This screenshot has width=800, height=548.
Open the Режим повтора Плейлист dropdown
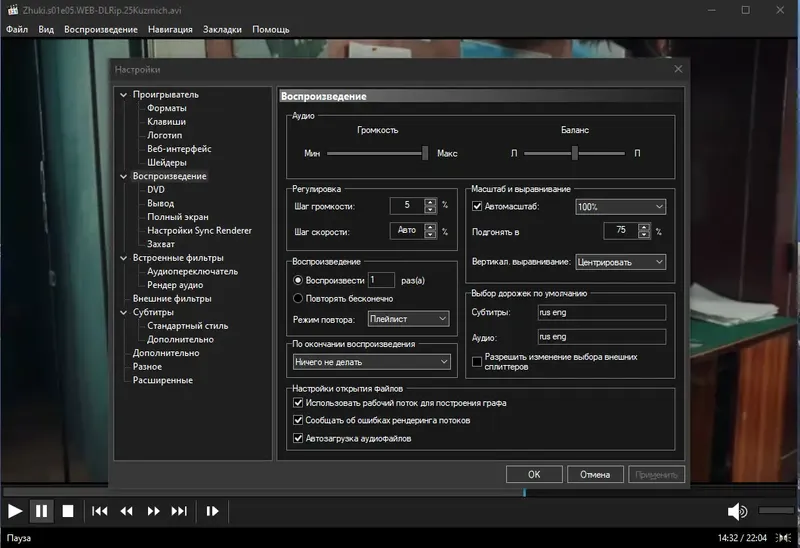409,318
